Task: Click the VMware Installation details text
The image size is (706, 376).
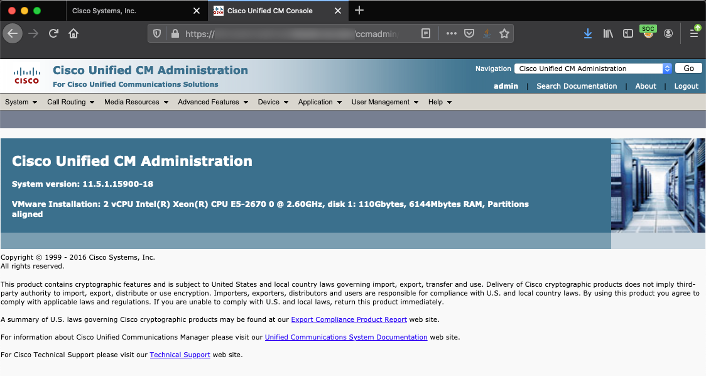Action: click(x=270, y=209)
